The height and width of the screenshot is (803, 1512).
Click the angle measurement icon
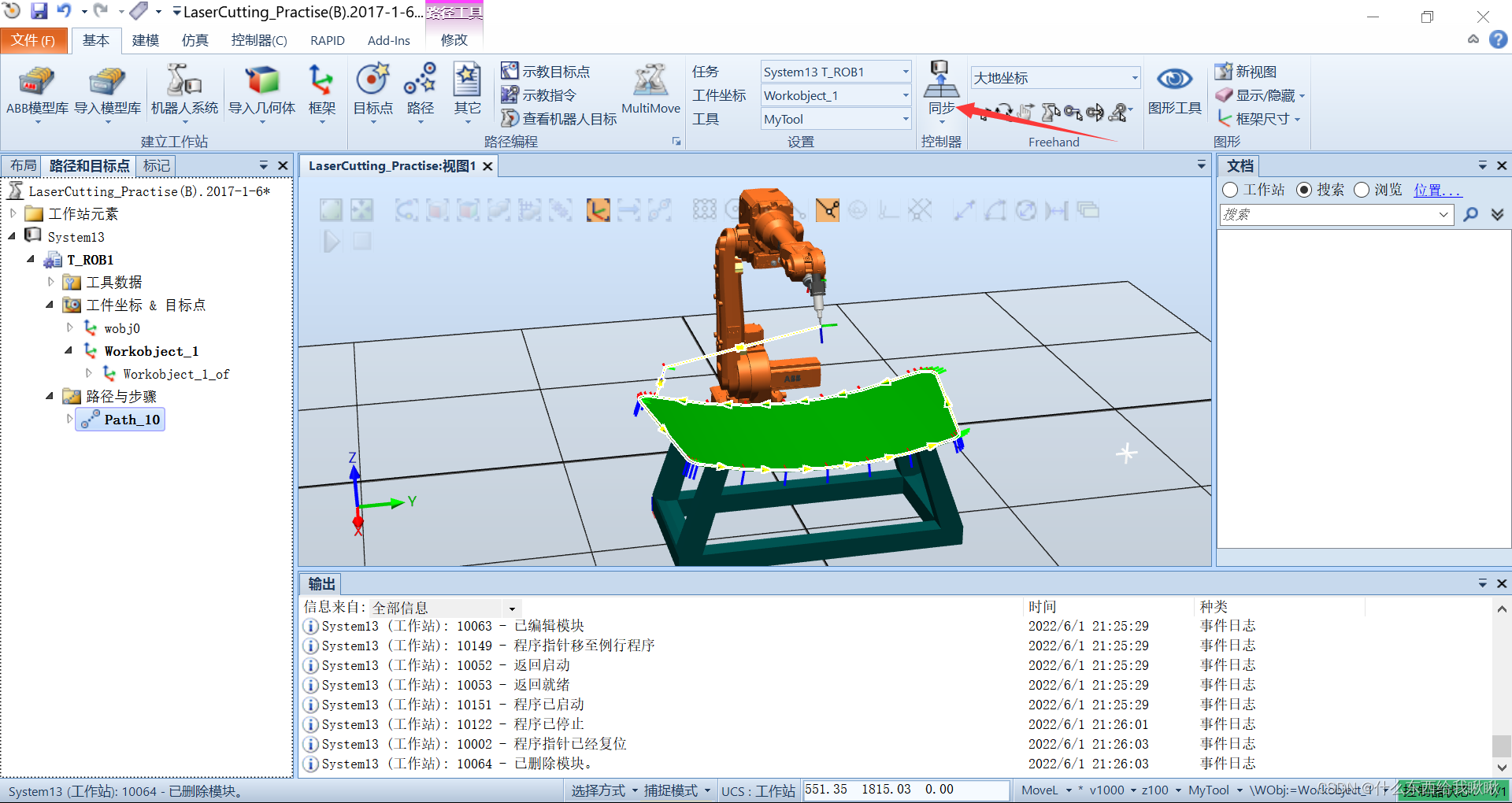coord(995,210)
